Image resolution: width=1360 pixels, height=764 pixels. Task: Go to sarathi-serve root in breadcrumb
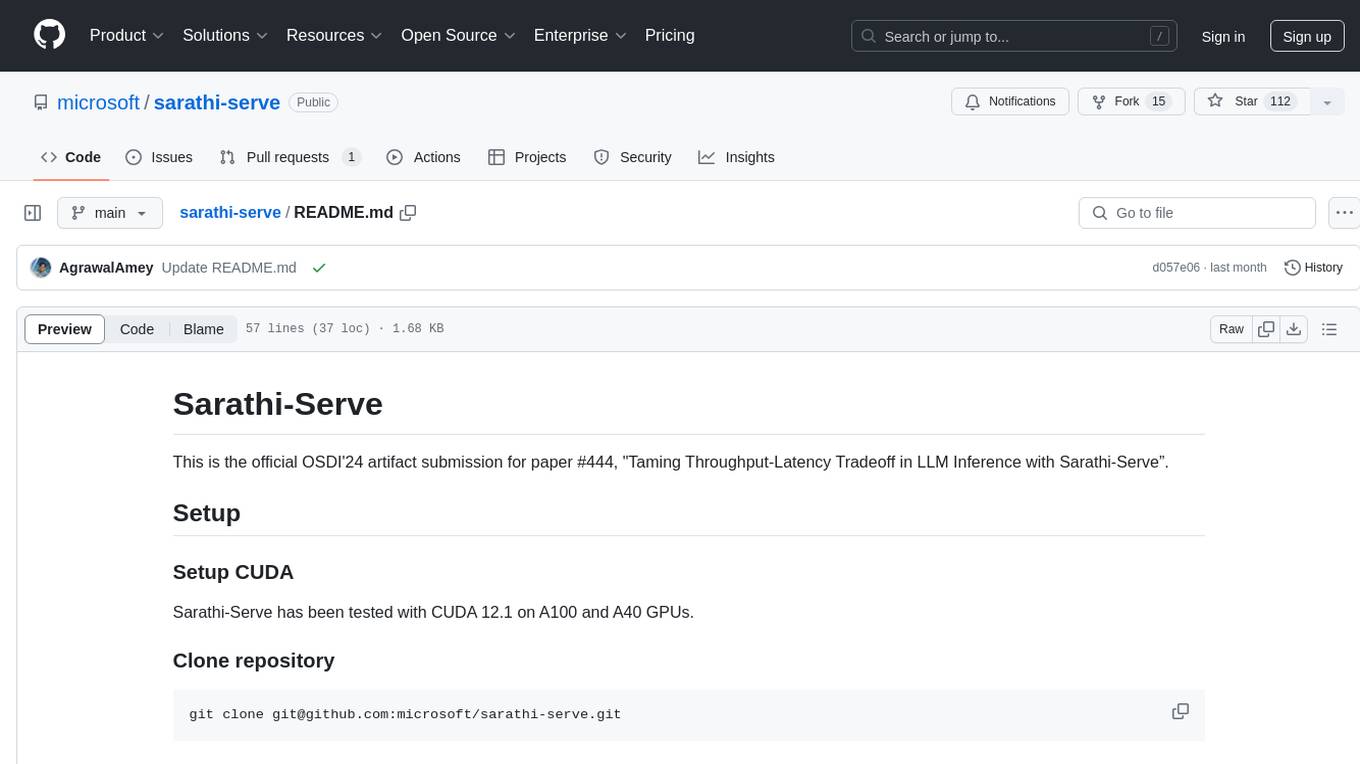(x=230, y=212)
